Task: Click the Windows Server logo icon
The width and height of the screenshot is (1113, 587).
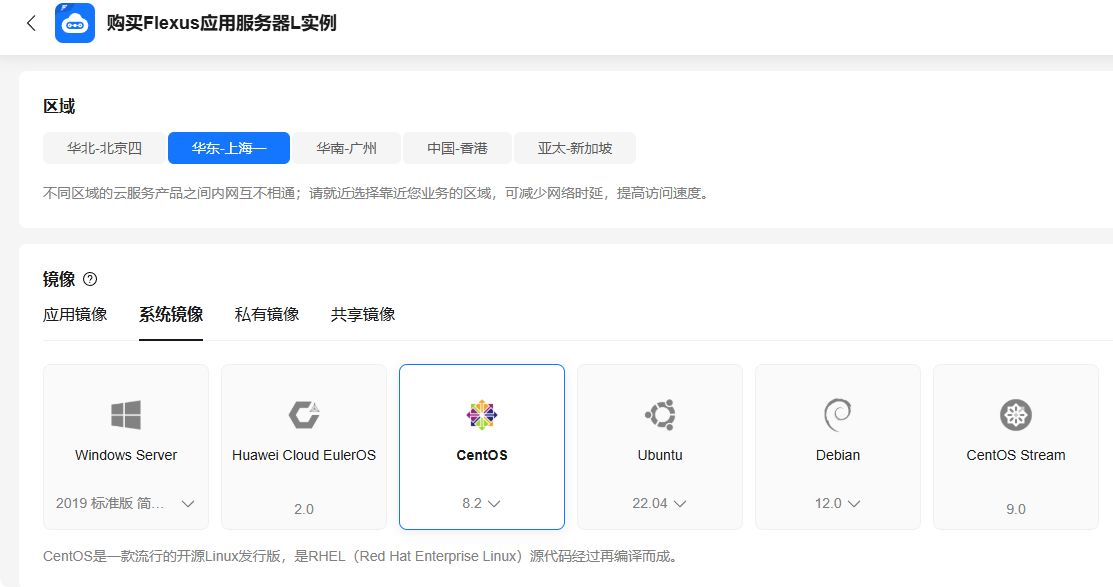Action: pos(126,415)
